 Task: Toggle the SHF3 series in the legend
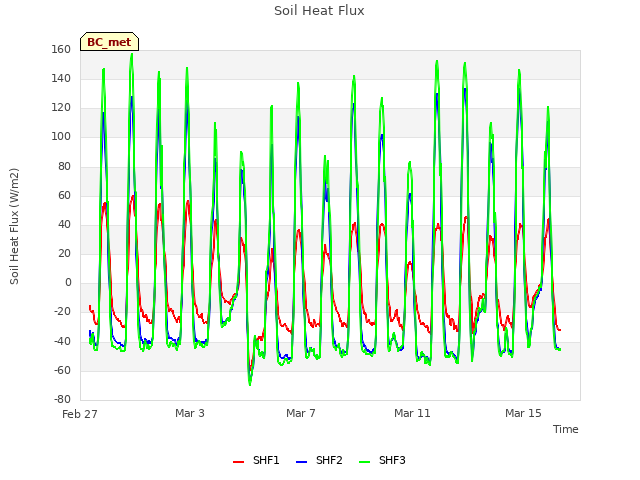382,460
